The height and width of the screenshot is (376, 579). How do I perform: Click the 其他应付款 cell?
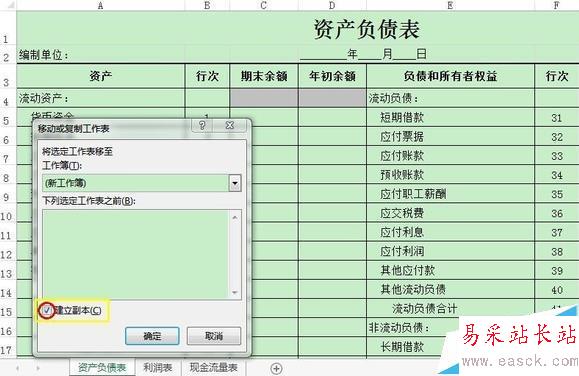pyautogui.click(x=450, y=270)
